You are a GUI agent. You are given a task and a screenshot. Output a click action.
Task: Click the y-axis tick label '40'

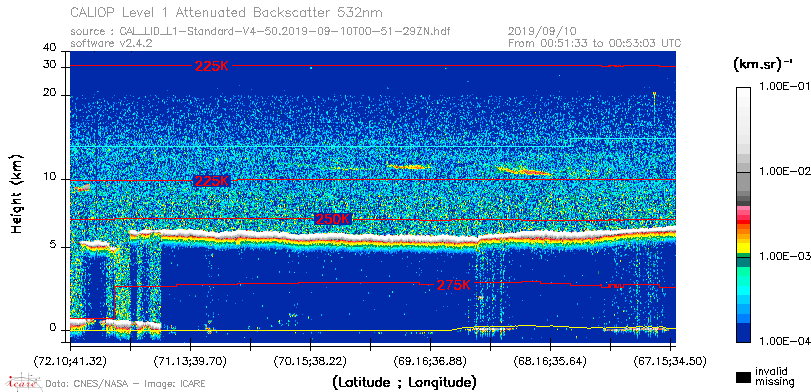point(50,48)
